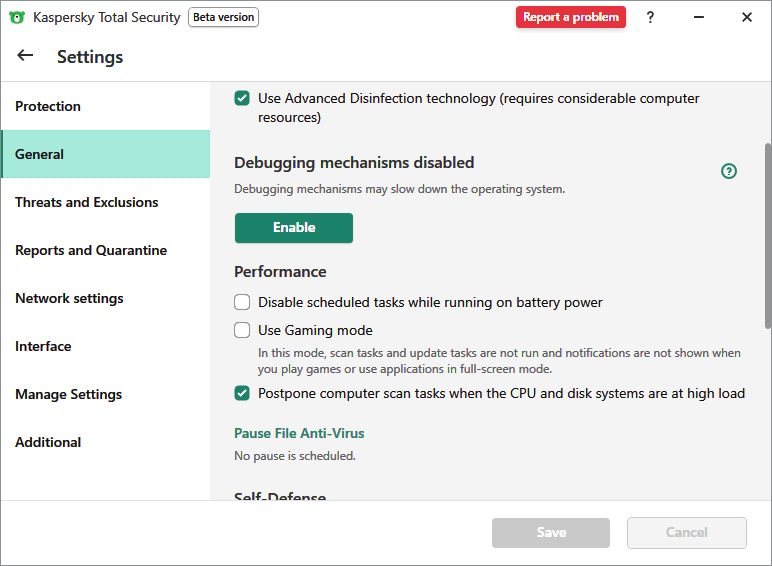772x566 pixels.
Task: Select Threats and Exclusions in sidebar
Action: pos(87,202)
